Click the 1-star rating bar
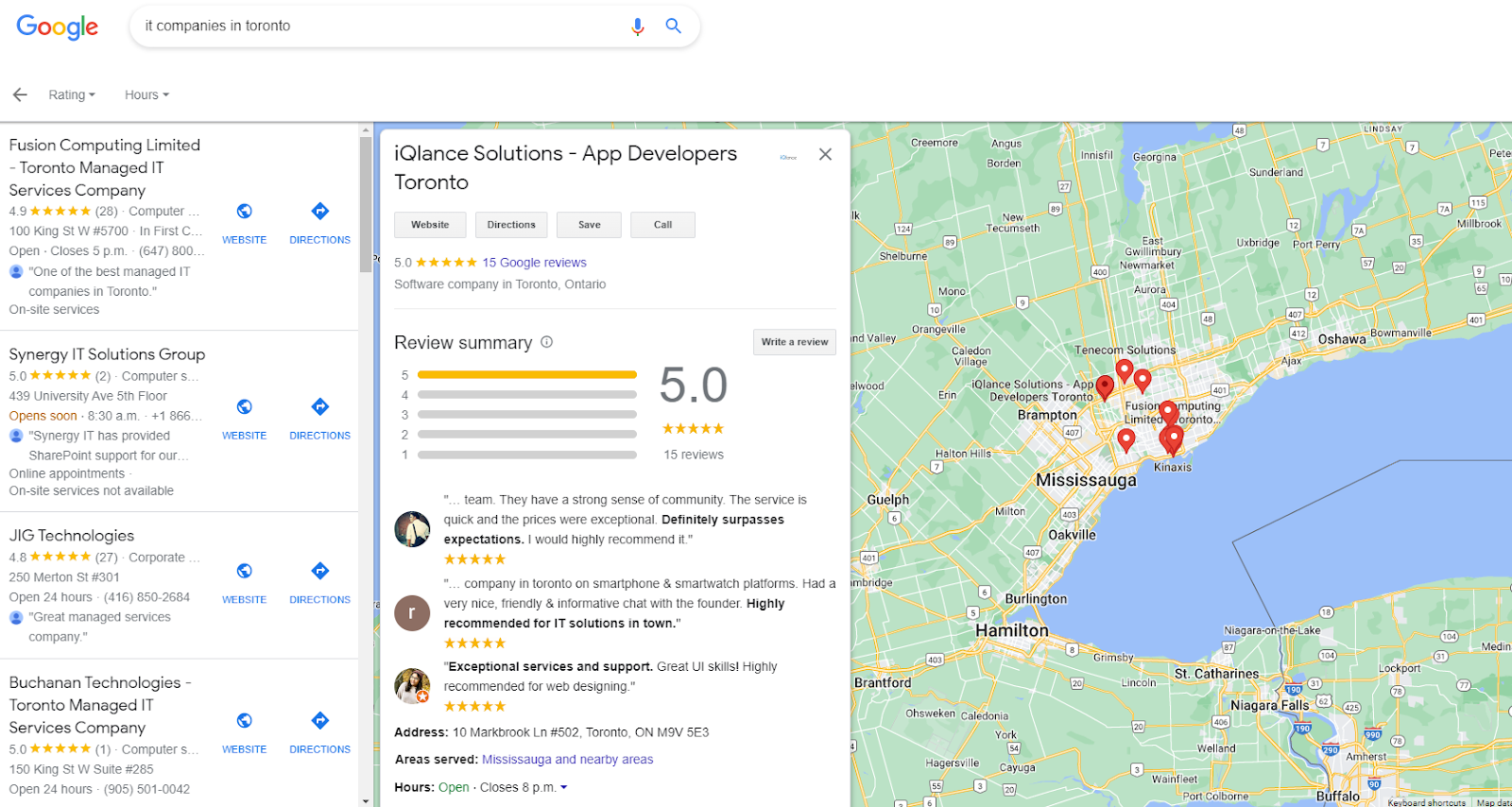This screenshot has height=807, width=1512. 527,455
